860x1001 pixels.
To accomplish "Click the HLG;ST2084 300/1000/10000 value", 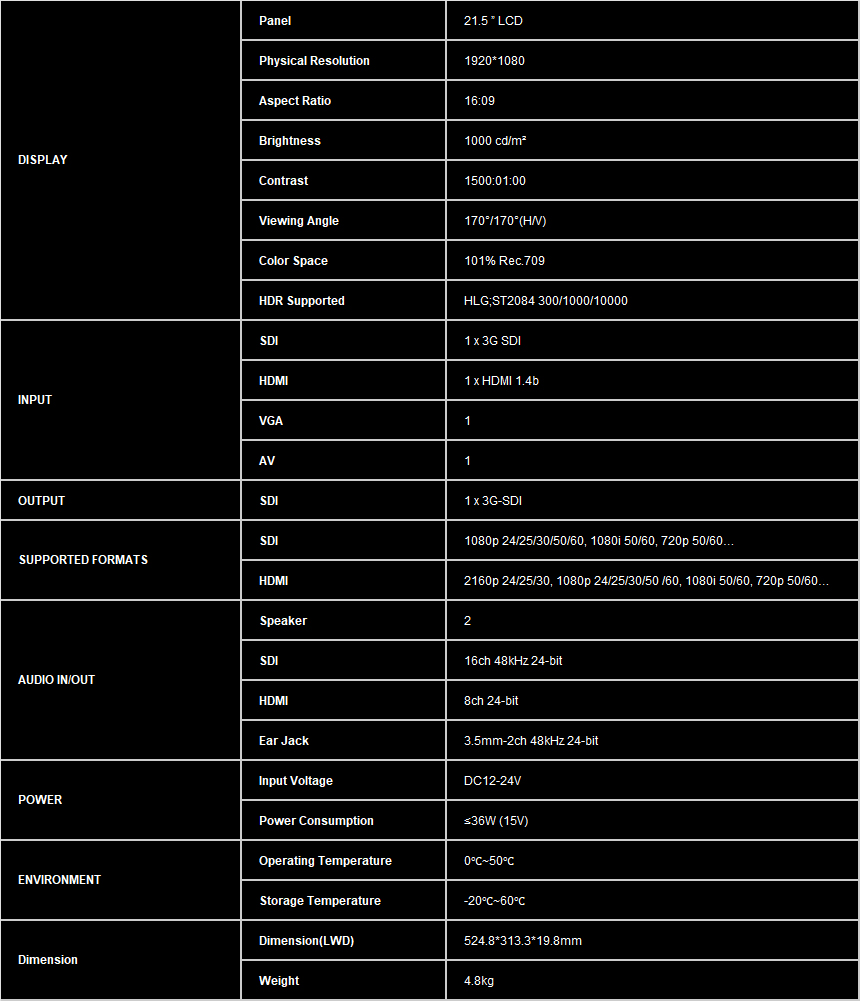I will 546,301.
